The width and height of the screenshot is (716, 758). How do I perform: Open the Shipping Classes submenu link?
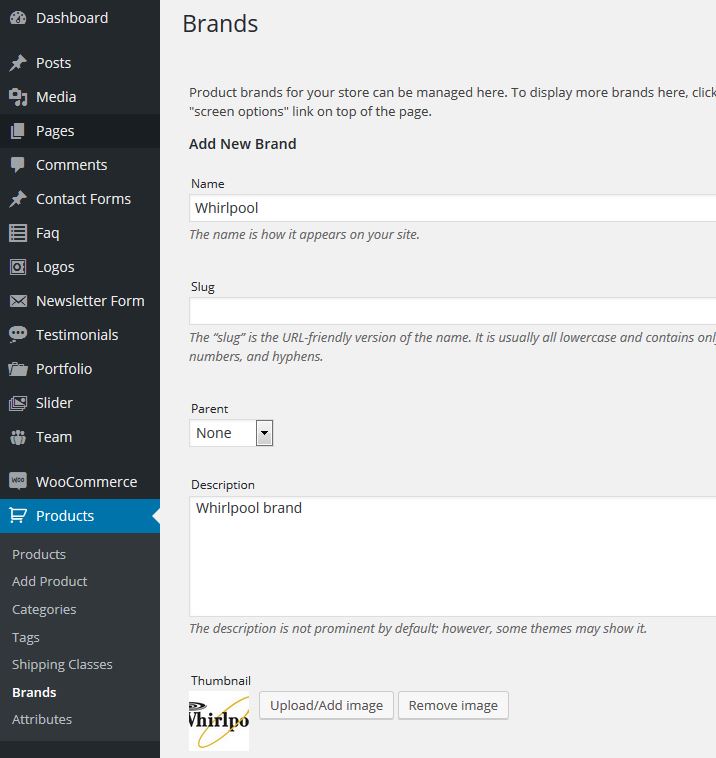tap(62, 665)
